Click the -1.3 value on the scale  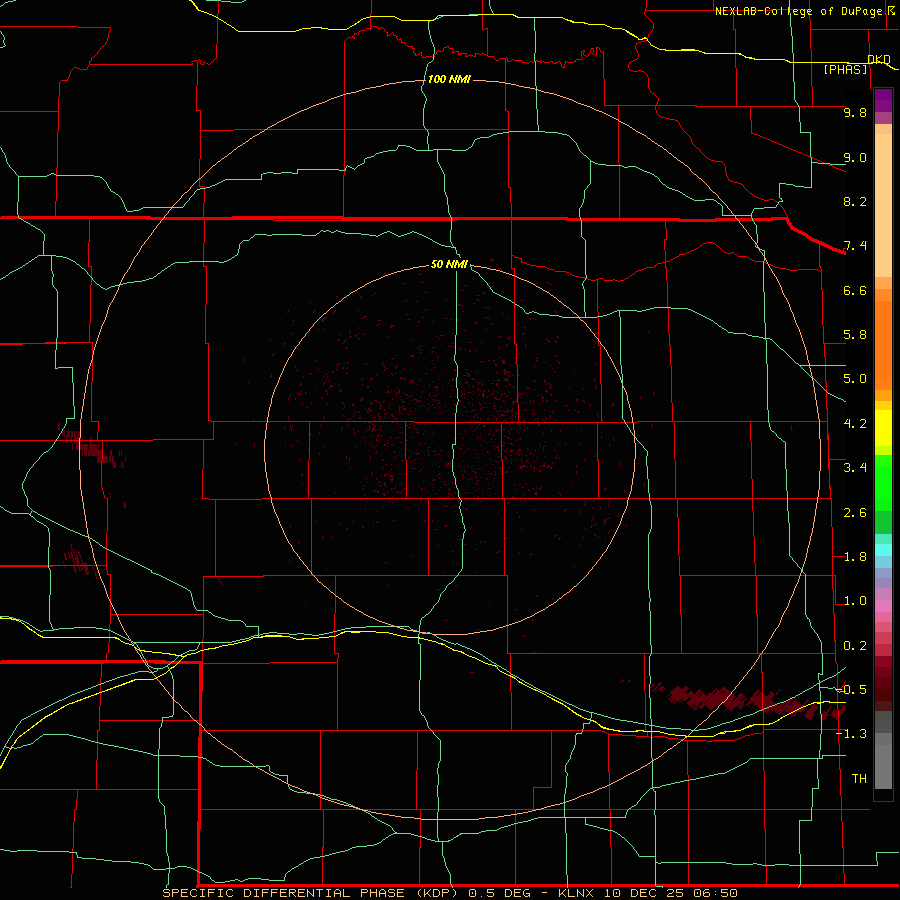[852, 734]
